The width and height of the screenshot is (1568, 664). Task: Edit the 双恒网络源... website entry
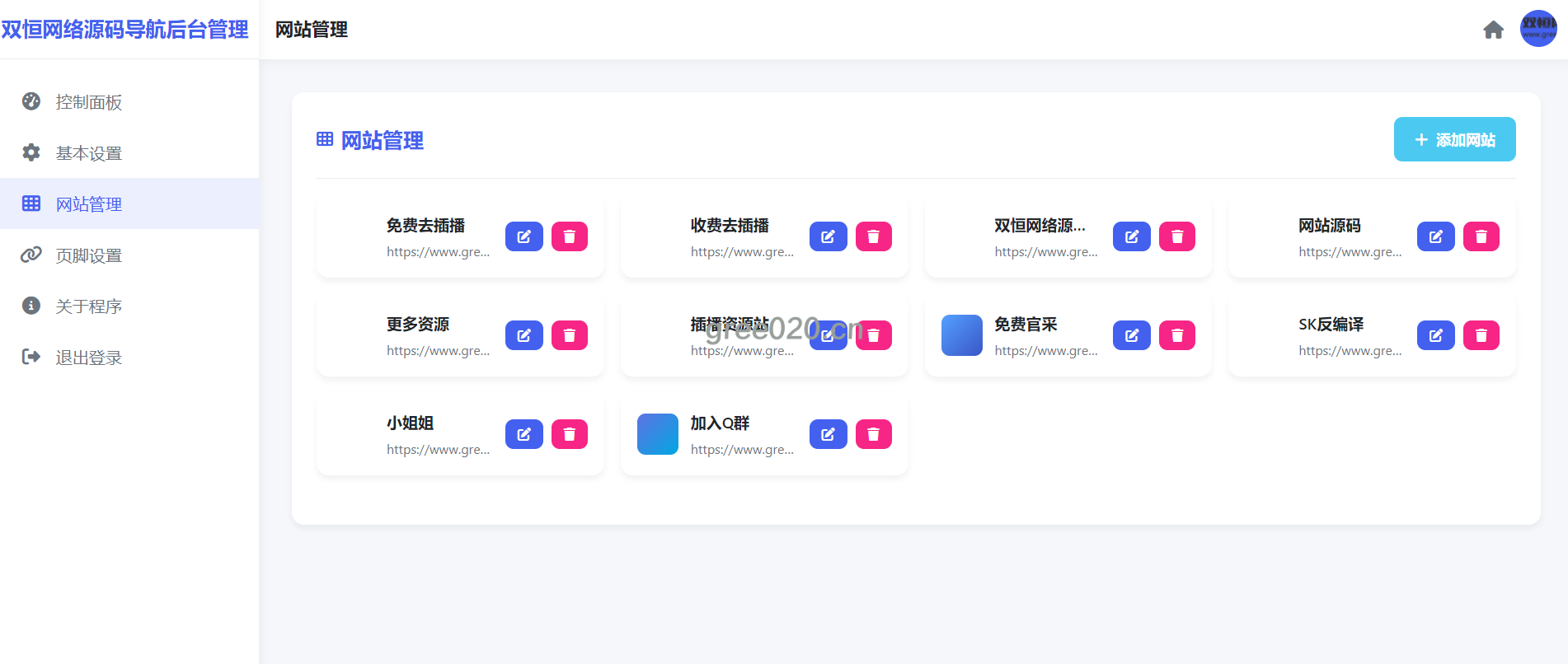(1131, 236)
